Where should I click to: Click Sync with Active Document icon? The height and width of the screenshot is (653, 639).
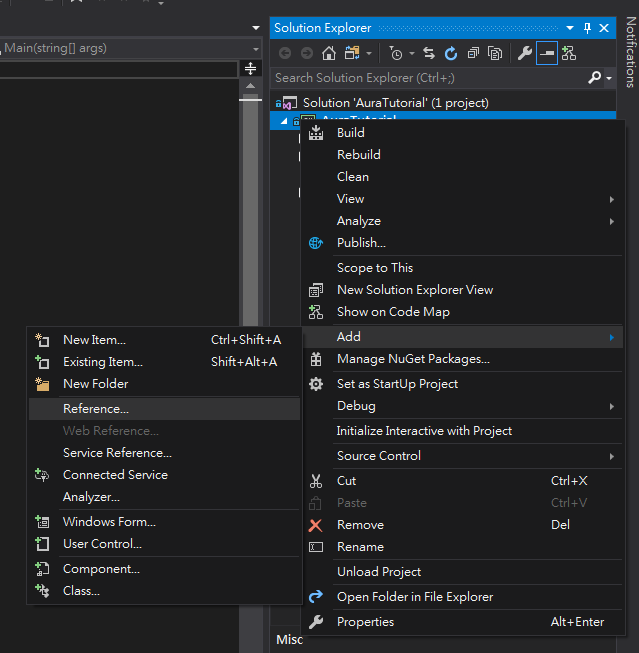[429, 53]
